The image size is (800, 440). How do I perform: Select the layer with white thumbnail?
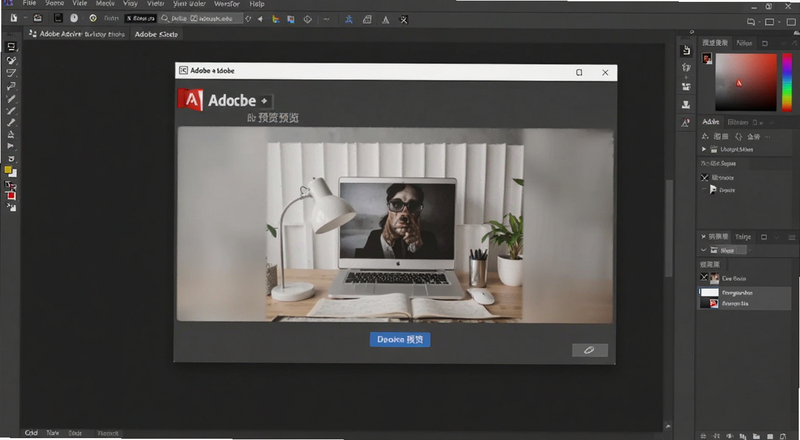pyautogui.click(x=745, y=292)
